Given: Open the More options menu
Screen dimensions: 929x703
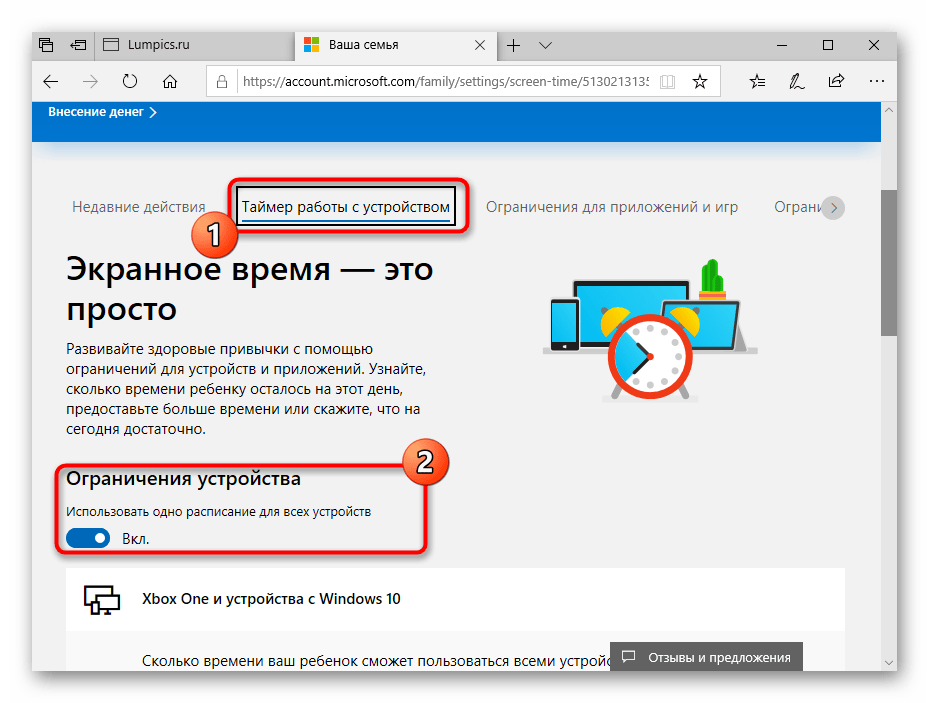Looking at the screenshot, I should 877,81.
